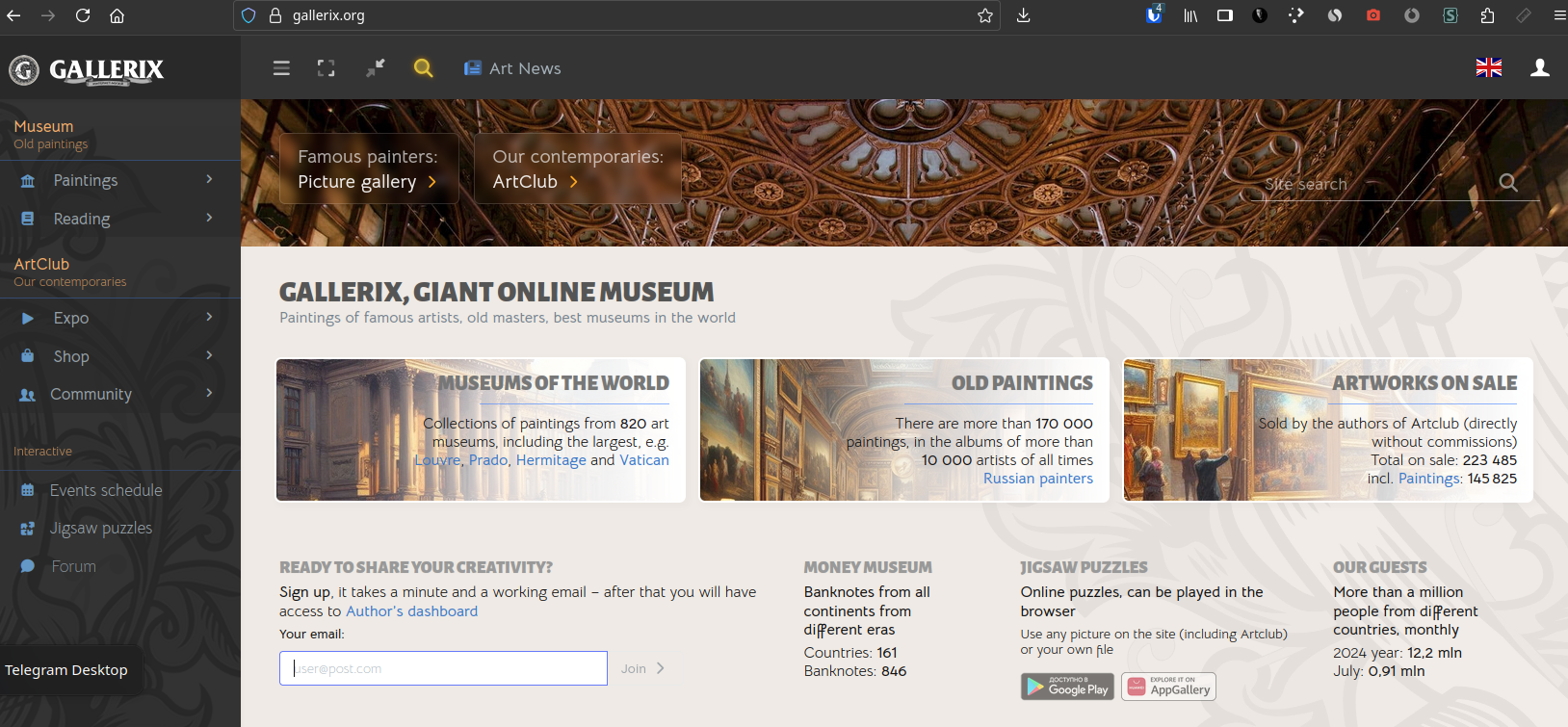
Task: Open Jigsaw puzzles from sidebar
Action: pos(100,528)
